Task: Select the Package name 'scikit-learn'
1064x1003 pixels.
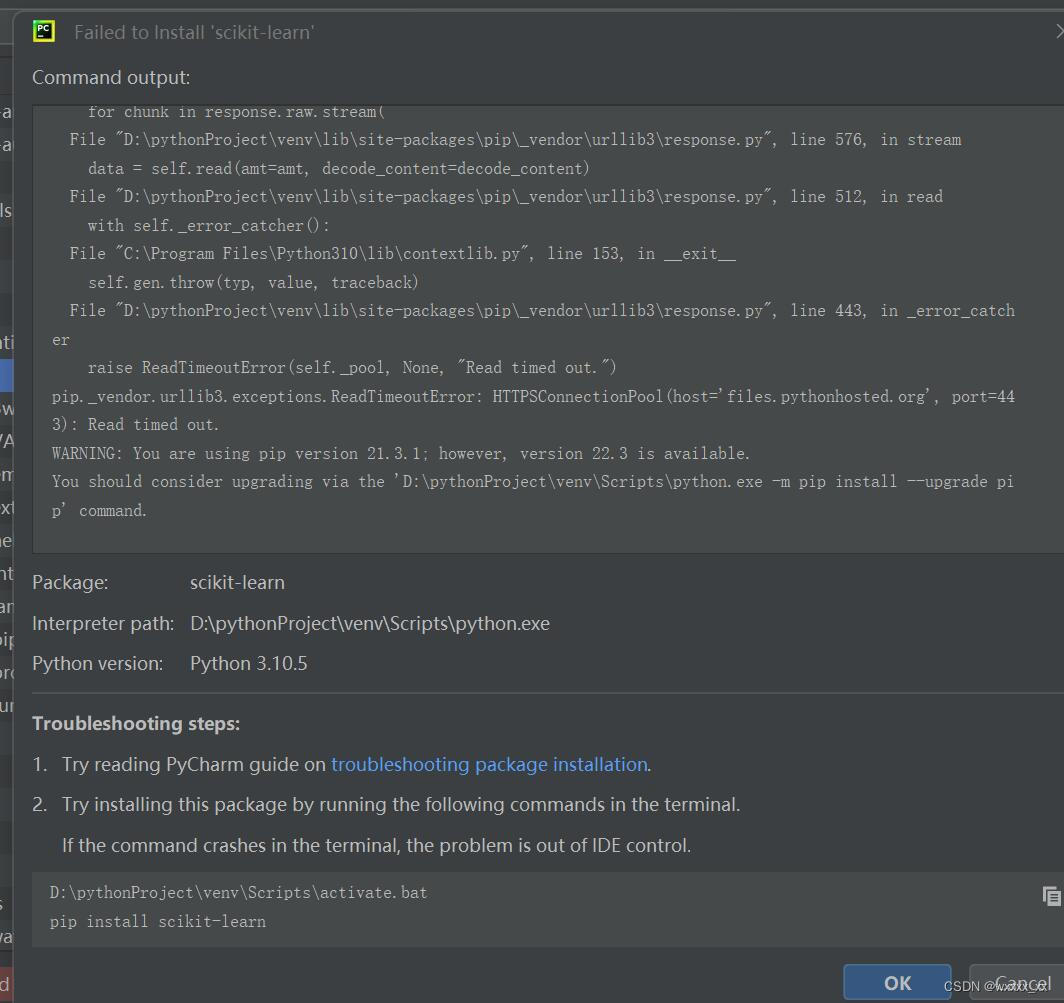Action: (x=237, y=582)
